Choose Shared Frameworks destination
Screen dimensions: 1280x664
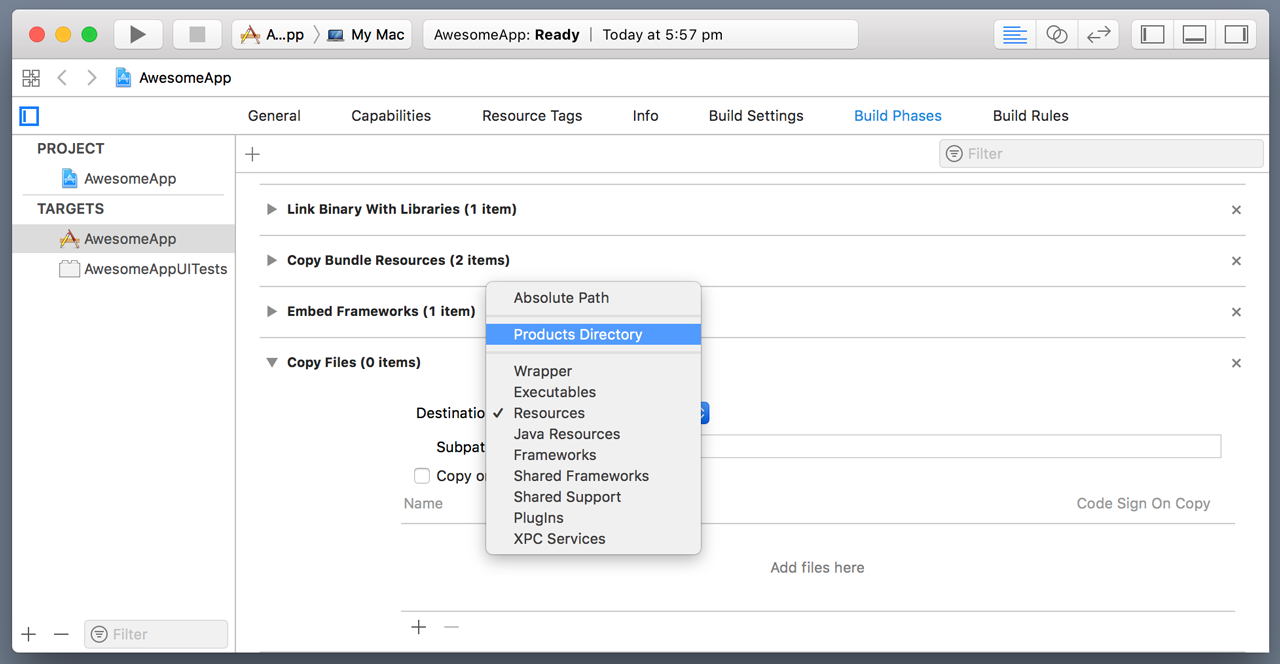point(593,476)
